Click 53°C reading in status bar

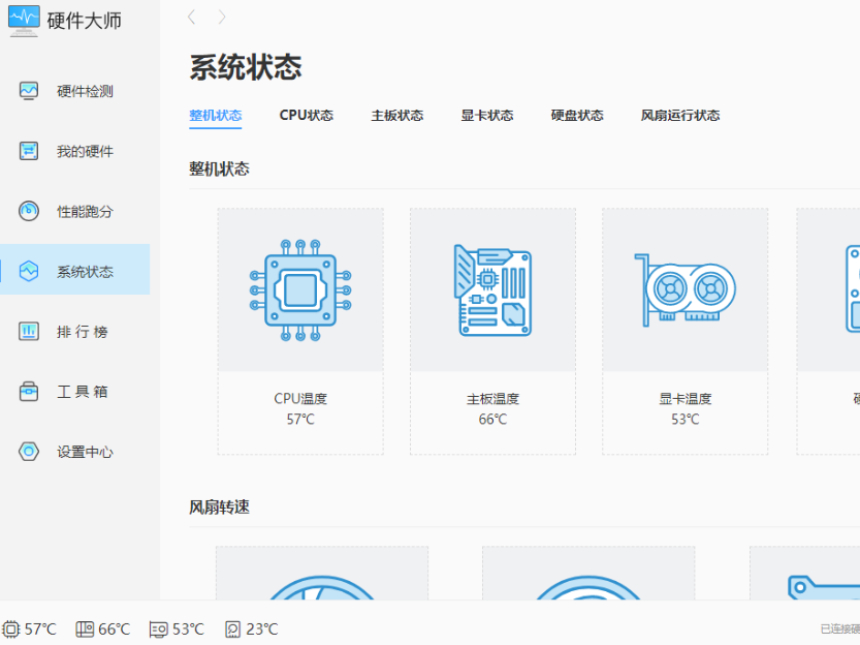click(188, 629)
